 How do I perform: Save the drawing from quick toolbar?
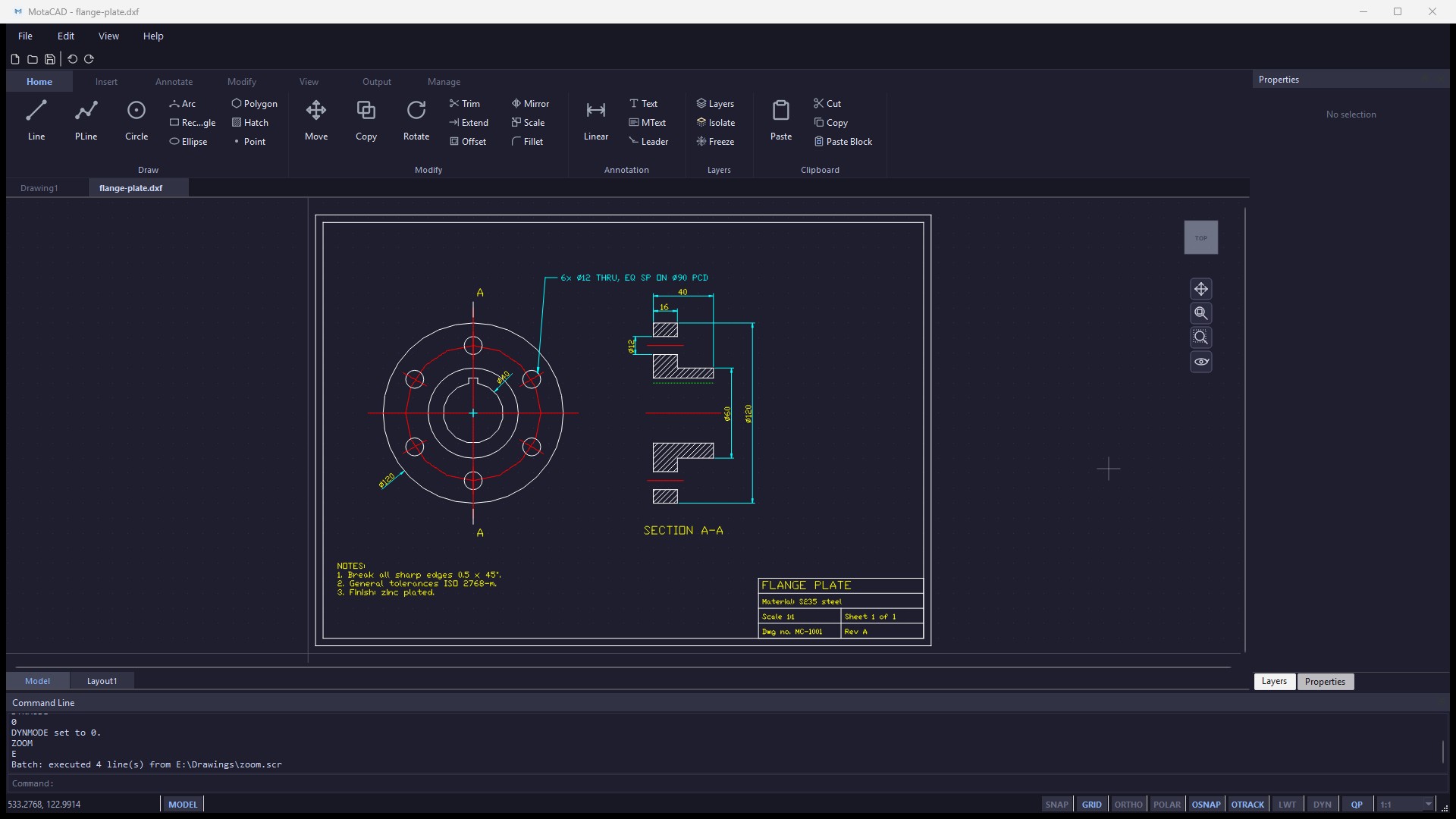50,59
